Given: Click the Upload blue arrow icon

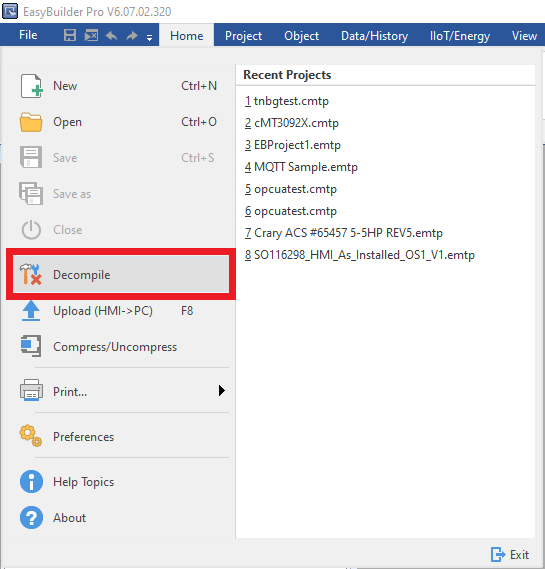Looking at the screenshot, I should (31, 311).
